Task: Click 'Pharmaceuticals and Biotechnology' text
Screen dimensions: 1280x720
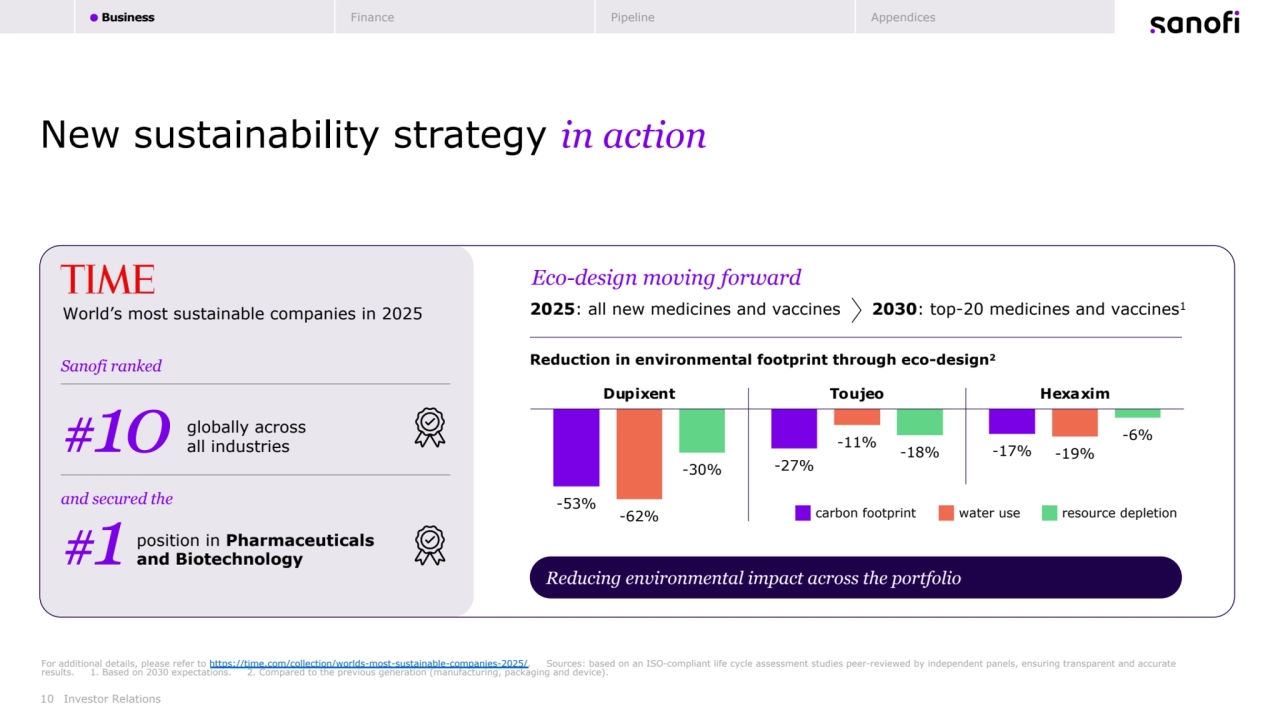Action: (256, 550)
